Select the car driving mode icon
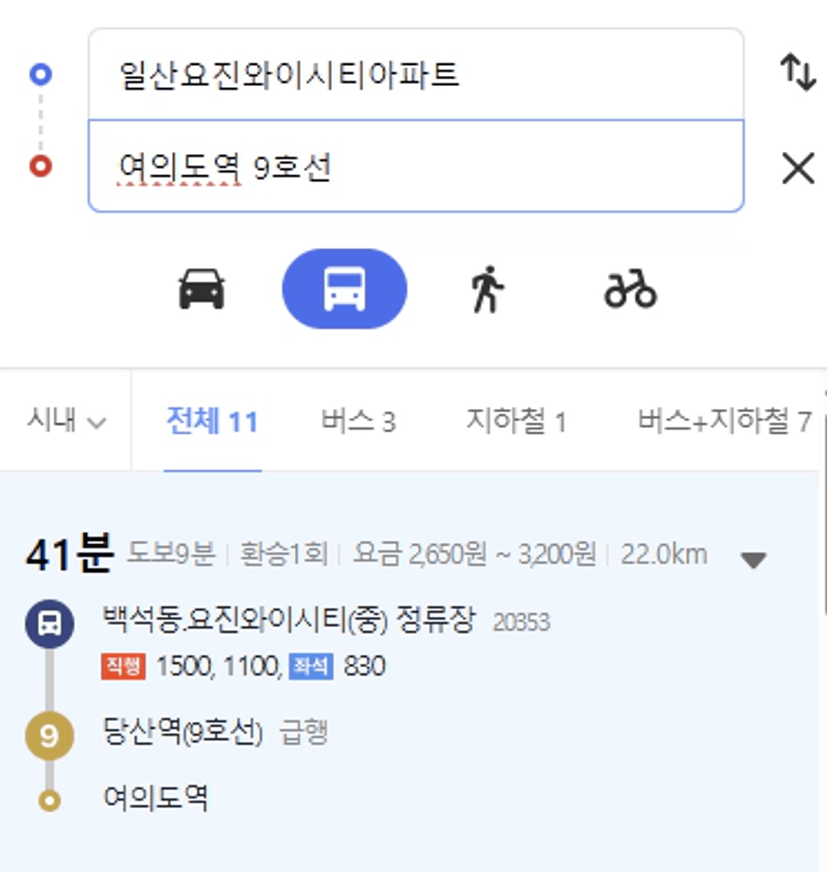Viewport: 827px width, 872px height. [201, 289]
